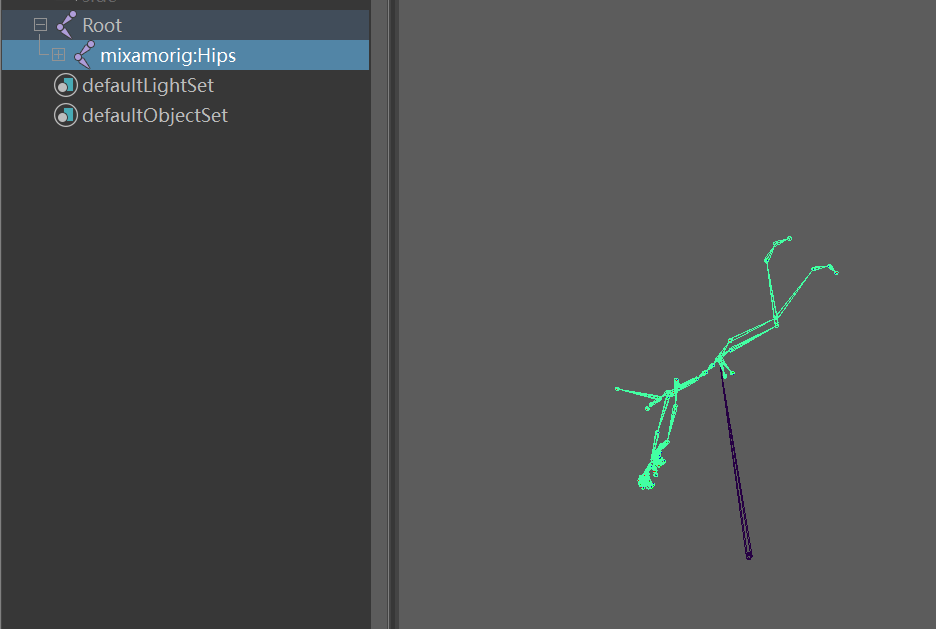
Task: Expand the mixamorig:Hips node children
Action: pos(58,55)
